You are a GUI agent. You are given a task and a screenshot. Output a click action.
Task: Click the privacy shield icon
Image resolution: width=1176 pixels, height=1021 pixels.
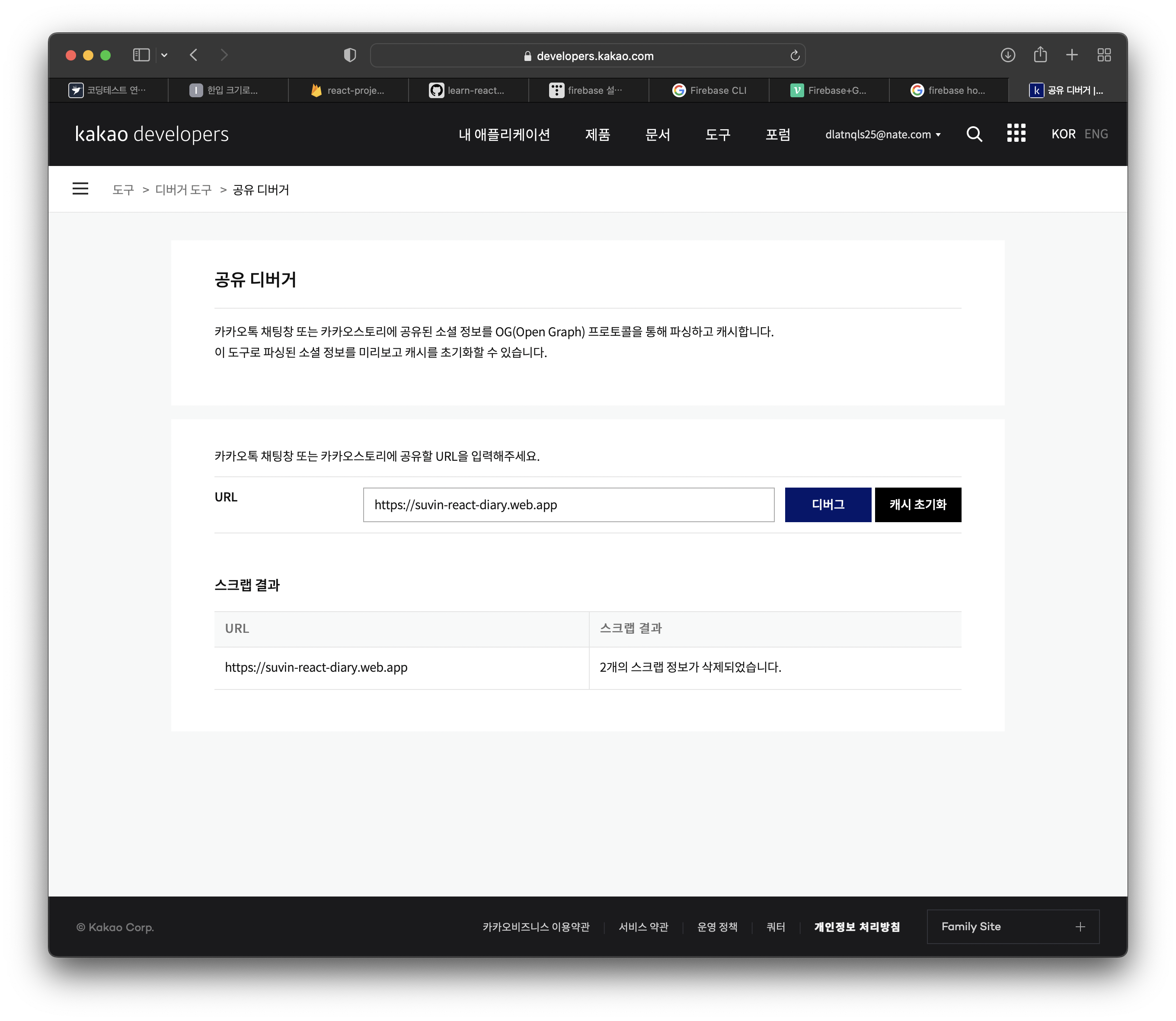350,55
